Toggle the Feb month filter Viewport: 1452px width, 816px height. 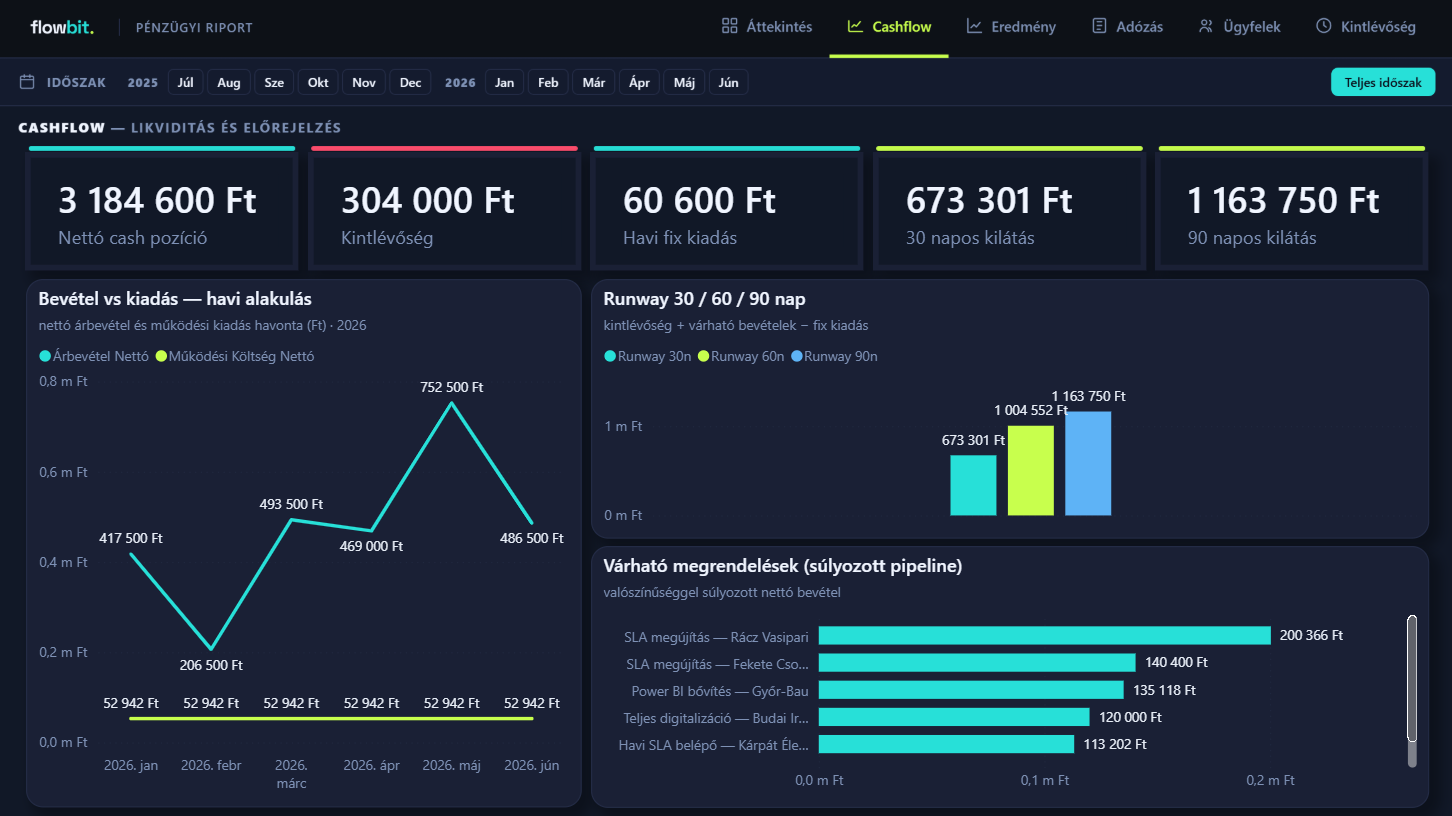coord(548,83)
